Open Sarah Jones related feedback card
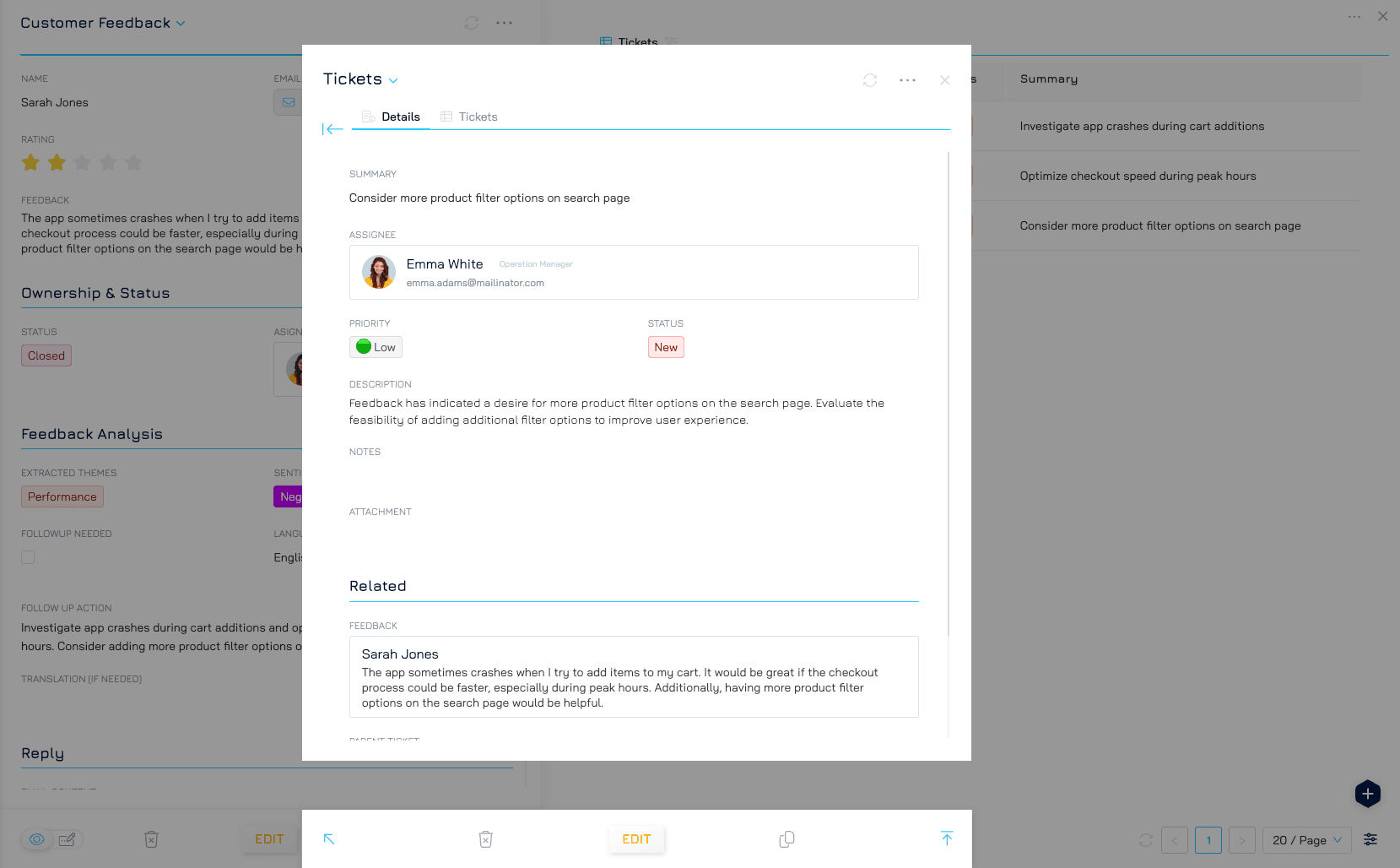The width and height of the screenshot is (1400, 868). coord(634,676)
